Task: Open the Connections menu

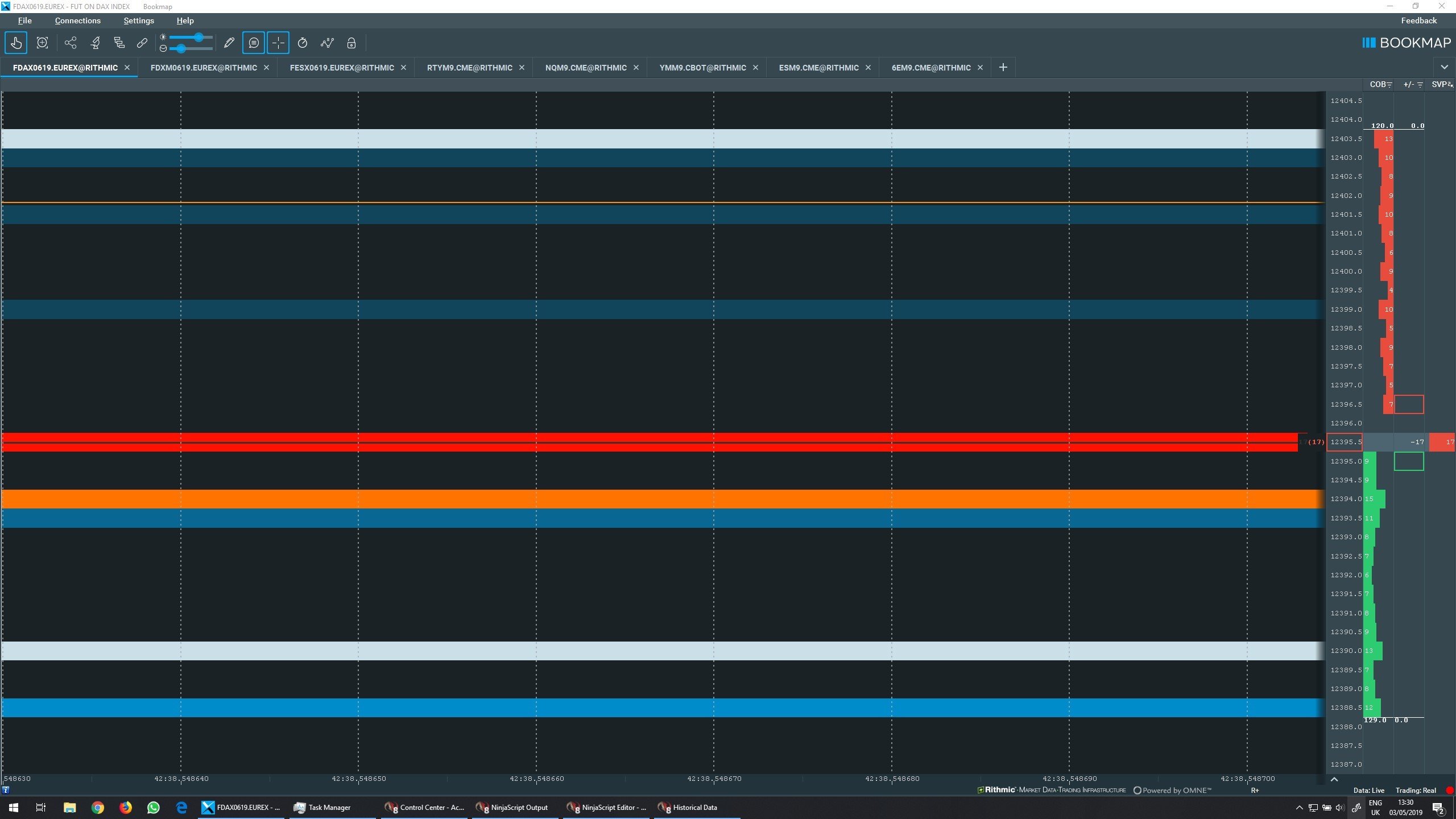Action: 78,20
